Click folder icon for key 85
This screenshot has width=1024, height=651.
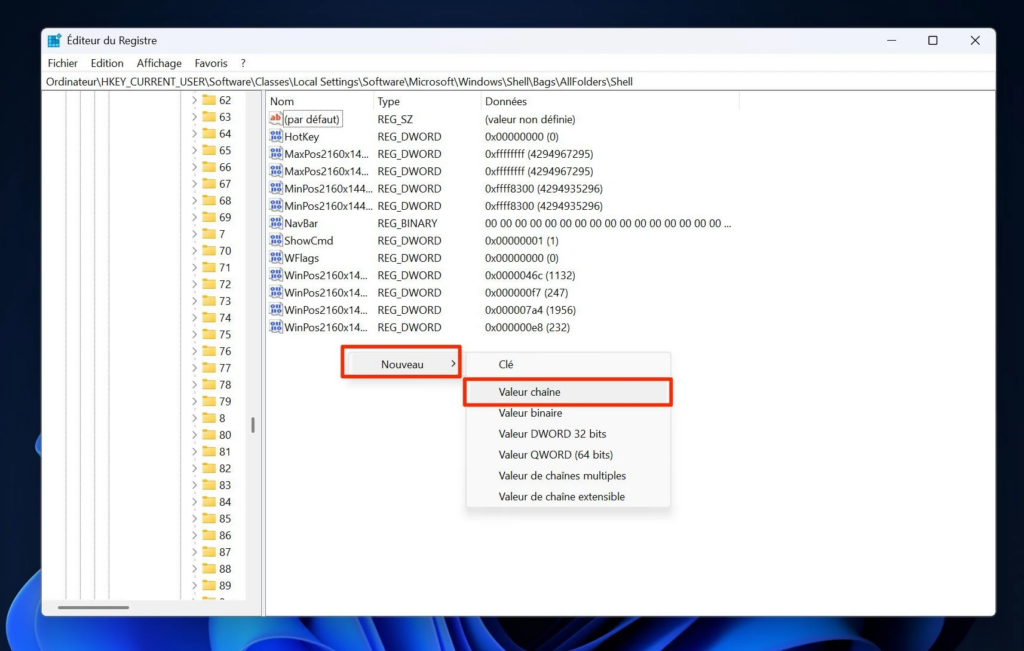coord(209,518)
